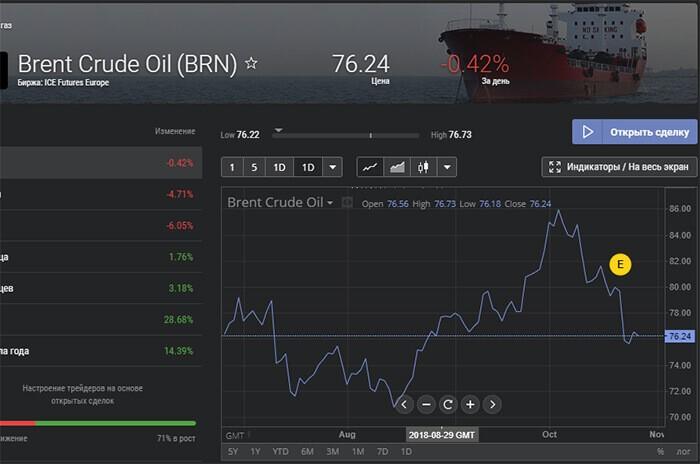Add Brent Crude Oil to favorites star
The height and width of the screenshot is (464, 700).
(x=251, y=64)
